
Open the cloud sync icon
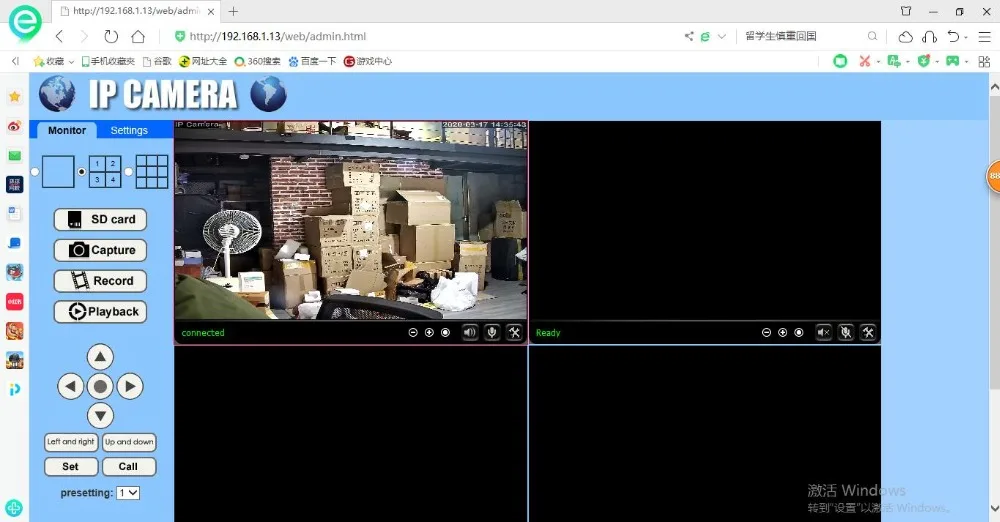905,36
